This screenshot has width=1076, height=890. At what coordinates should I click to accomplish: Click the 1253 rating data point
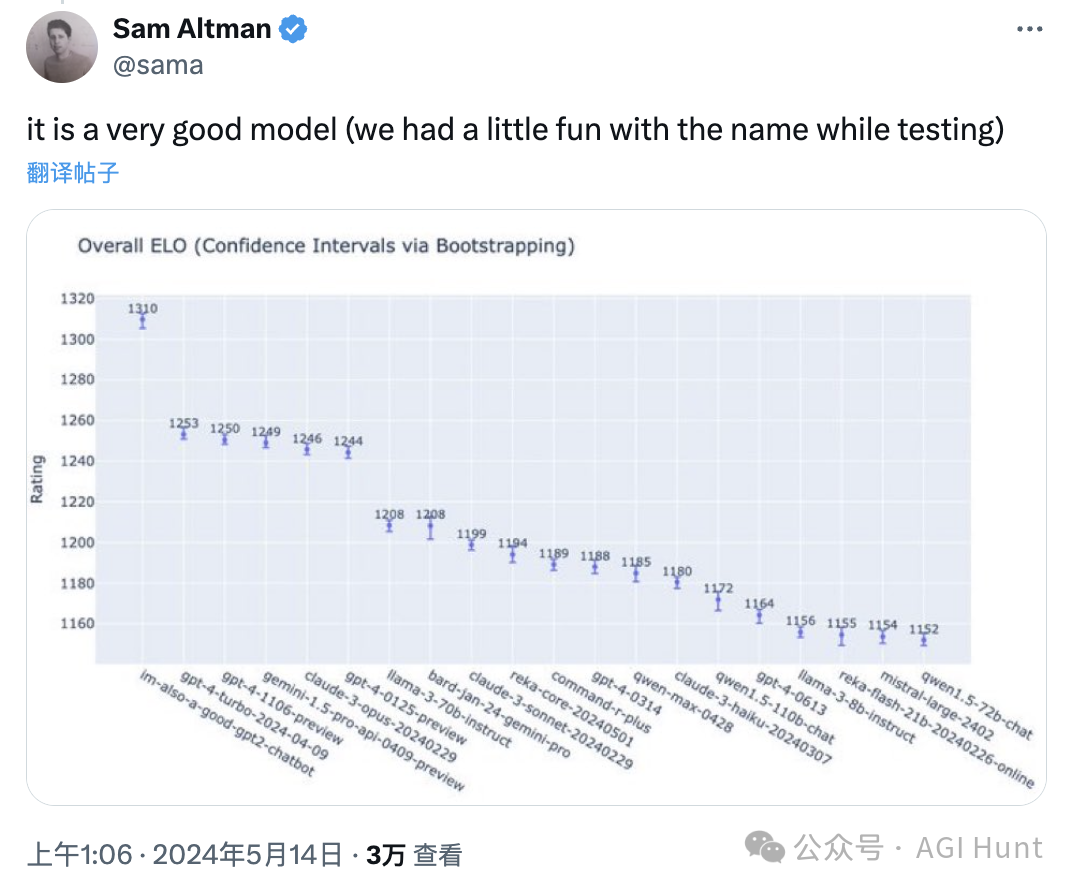click(x=184, y=434)
